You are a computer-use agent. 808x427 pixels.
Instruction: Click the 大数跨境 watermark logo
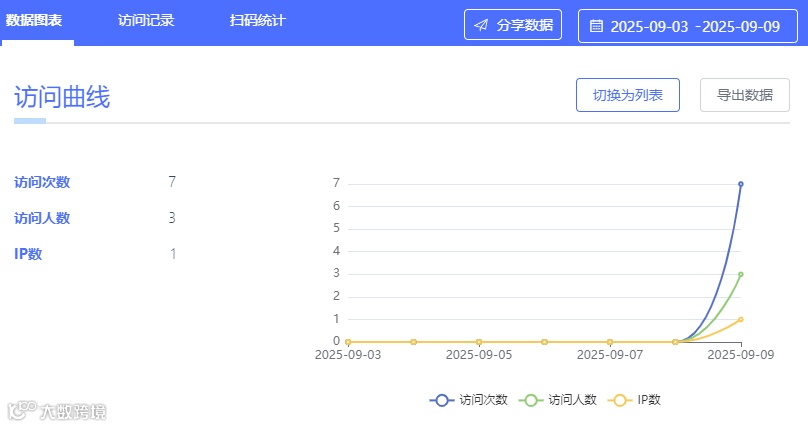[x=57, y=411]
